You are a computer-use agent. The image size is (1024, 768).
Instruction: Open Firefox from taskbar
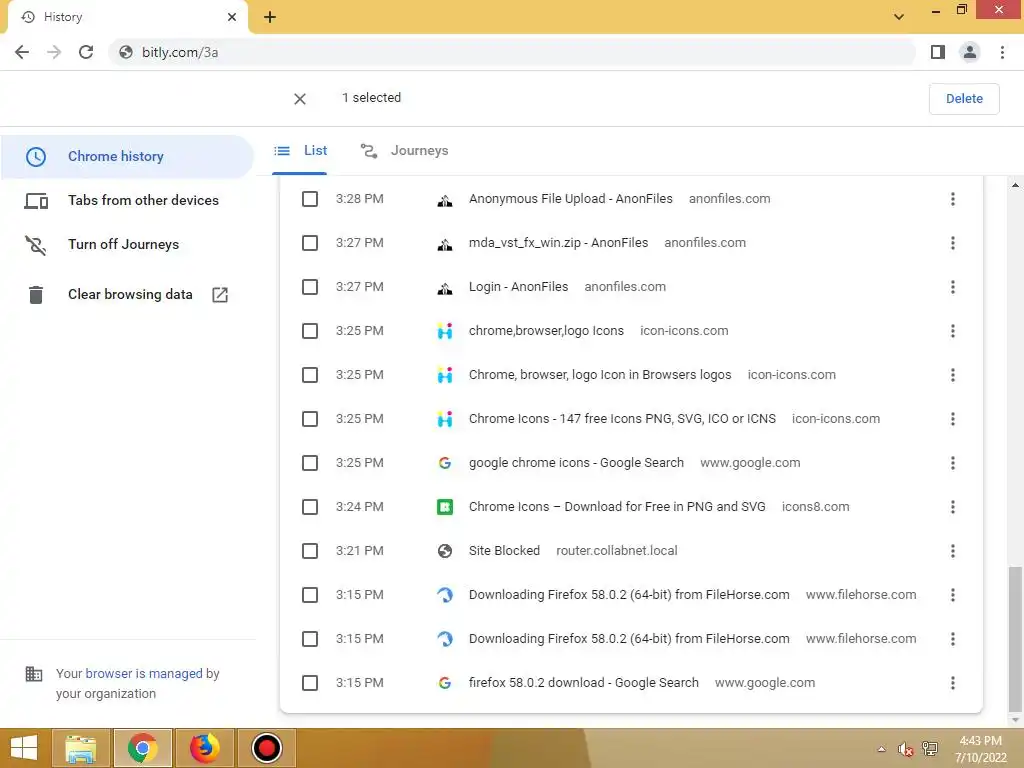pos(204,748)
